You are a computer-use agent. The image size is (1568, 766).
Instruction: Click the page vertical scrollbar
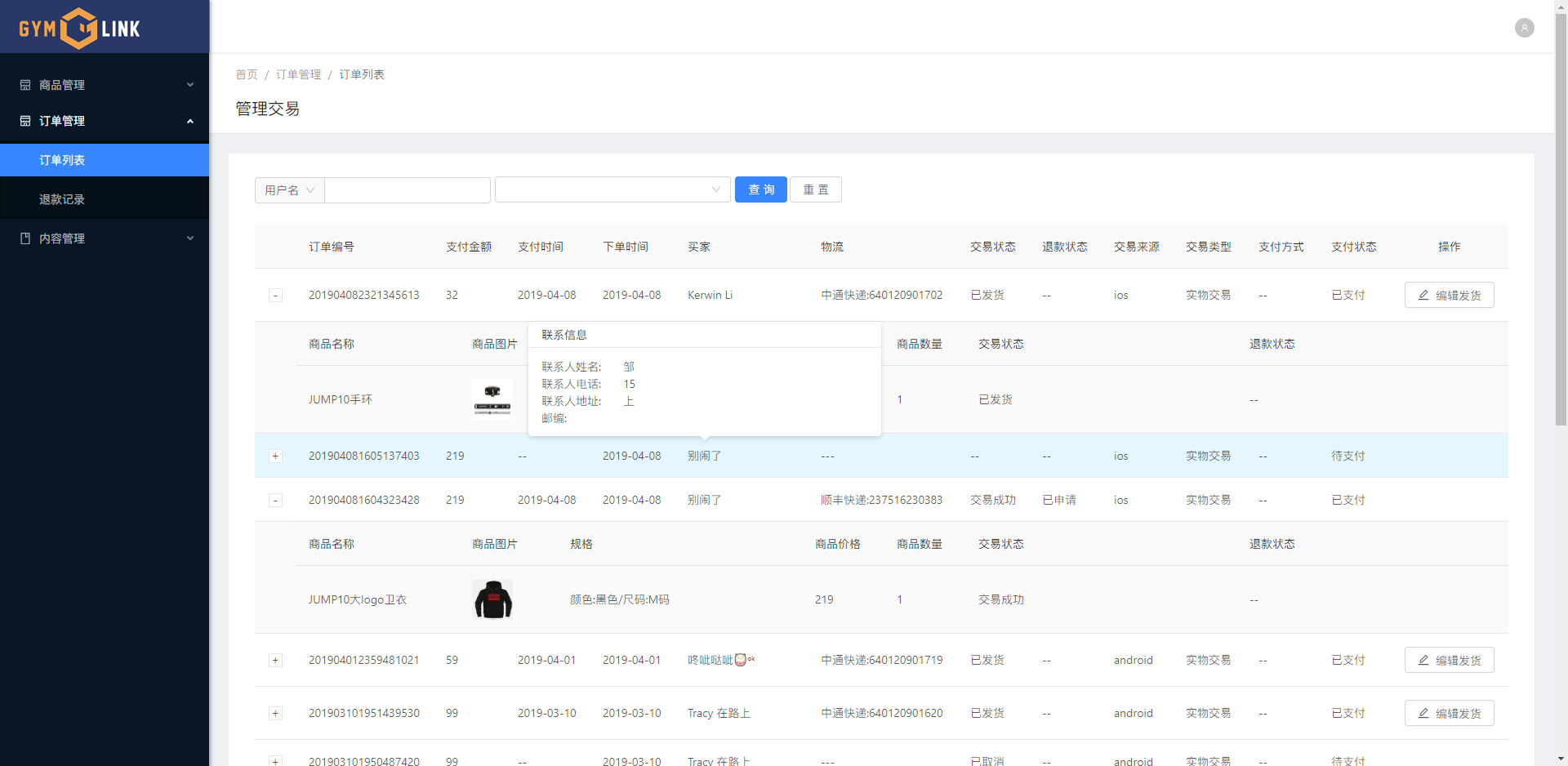pyautogui.click(x=1561, y=220)
